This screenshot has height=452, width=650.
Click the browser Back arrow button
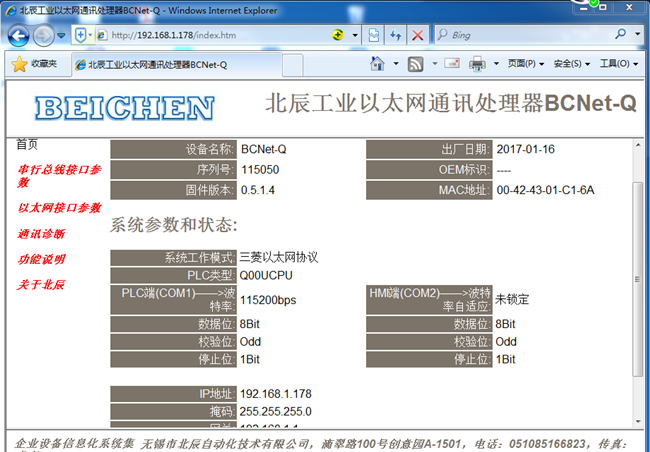(19, 36)
